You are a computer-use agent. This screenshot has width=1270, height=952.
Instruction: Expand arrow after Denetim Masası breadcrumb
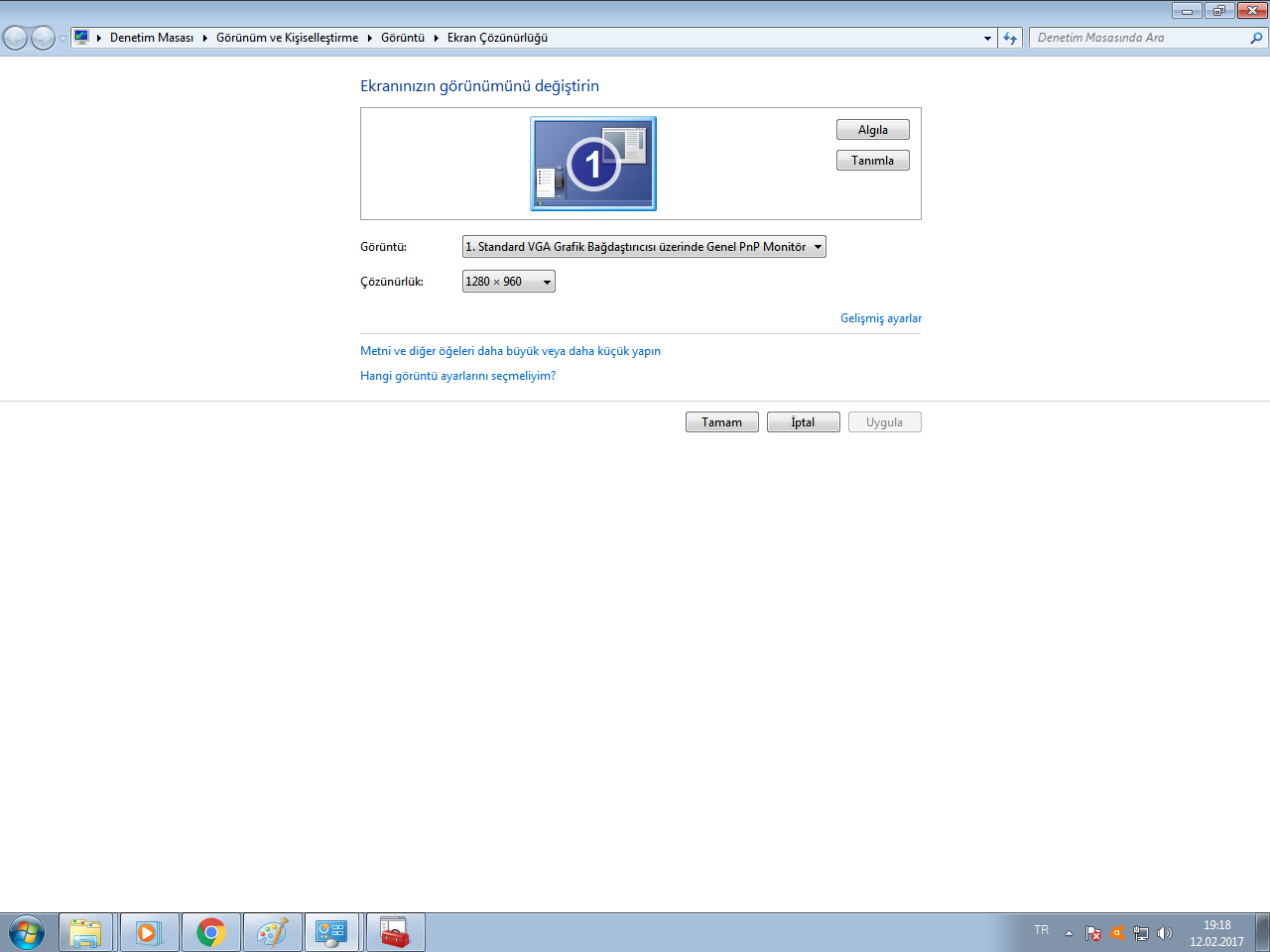[x=204, y=38]
